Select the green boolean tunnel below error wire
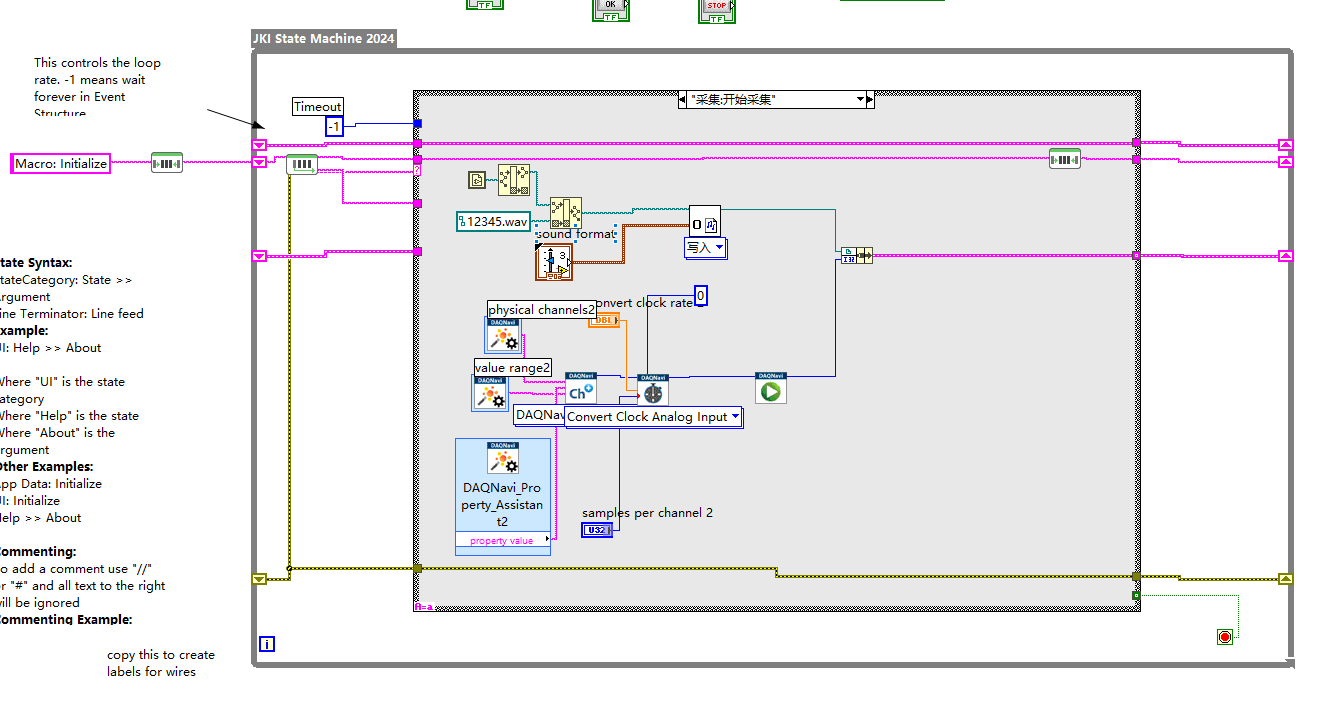Viewport: 1339px width, 728px height. click(1136, 596)
